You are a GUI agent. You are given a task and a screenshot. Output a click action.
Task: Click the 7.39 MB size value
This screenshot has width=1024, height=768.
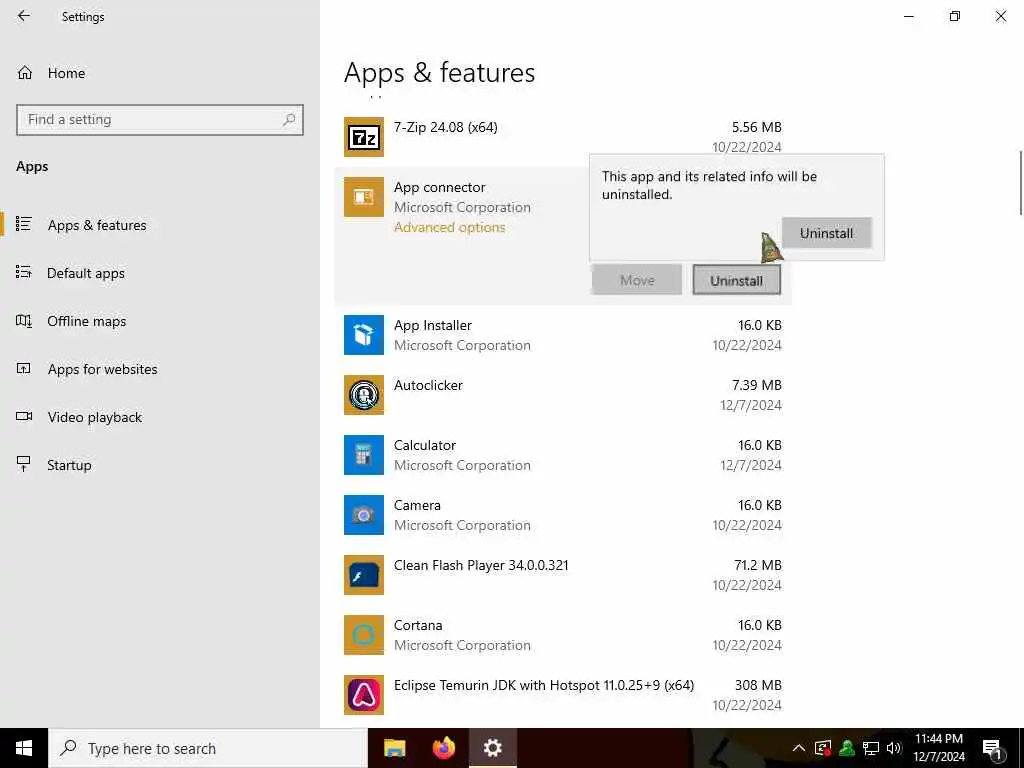pos(756,385)
